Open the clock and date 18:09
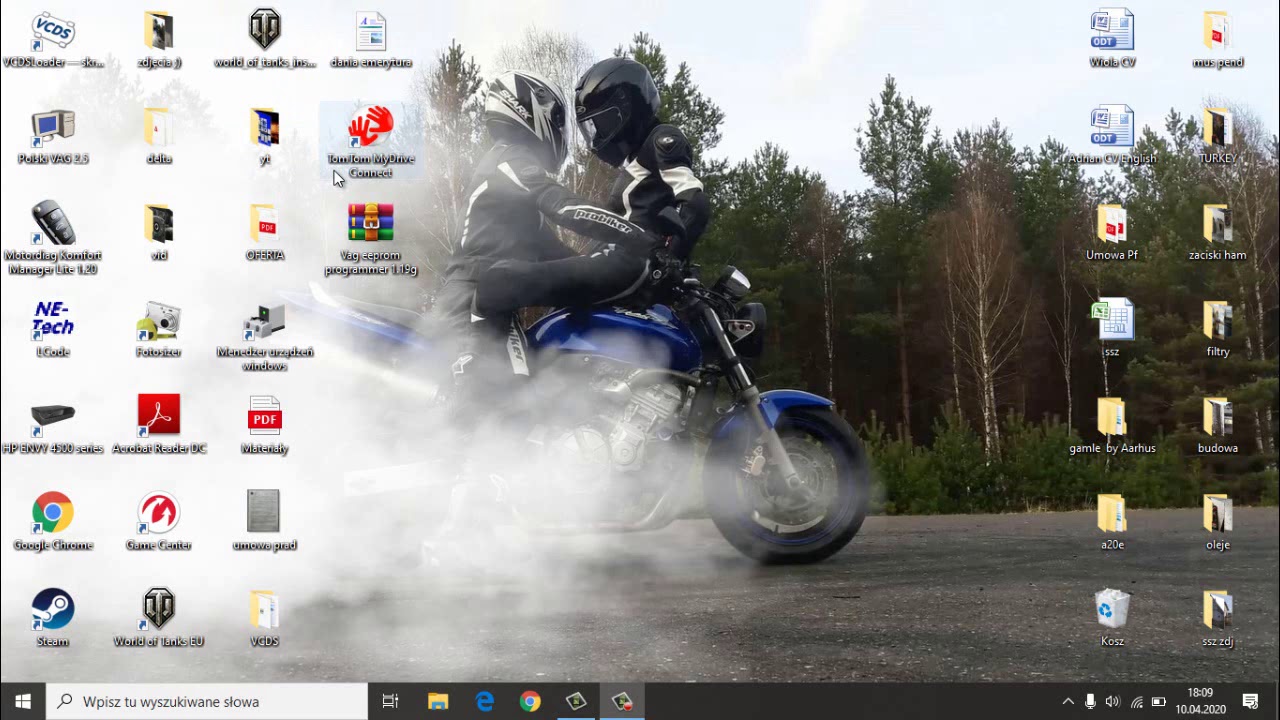1280x720 pixels. pyautogui.click(x=1200, y=702)
